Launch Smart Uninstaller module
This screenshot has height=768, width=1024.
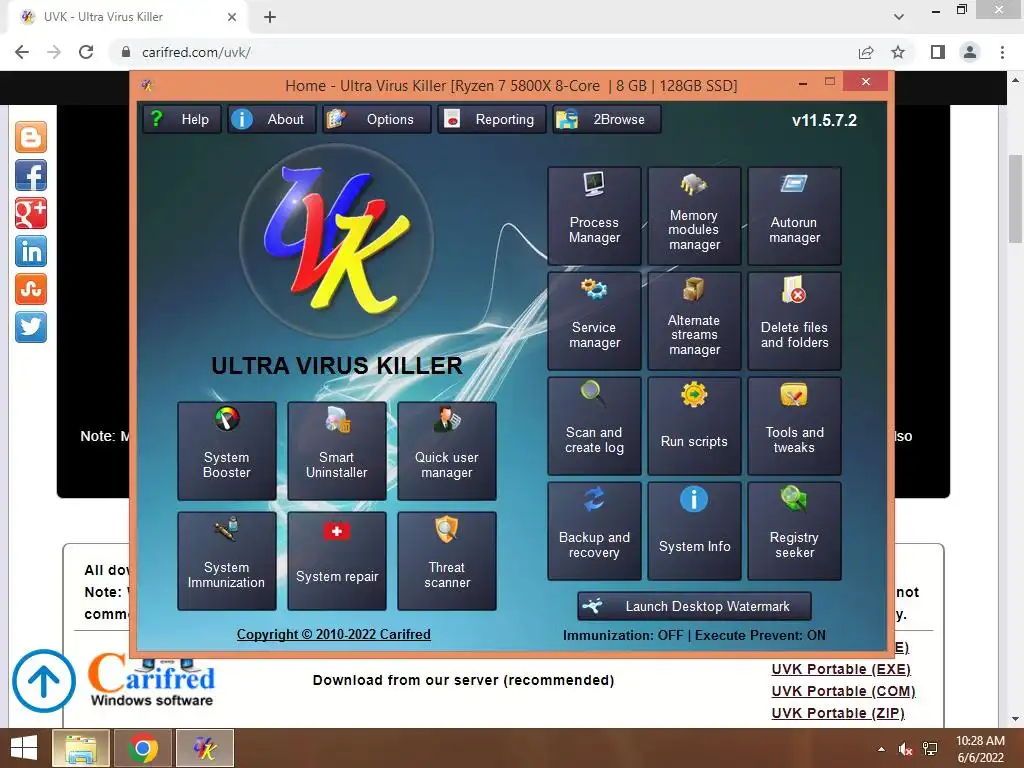(x=336, y=451)
